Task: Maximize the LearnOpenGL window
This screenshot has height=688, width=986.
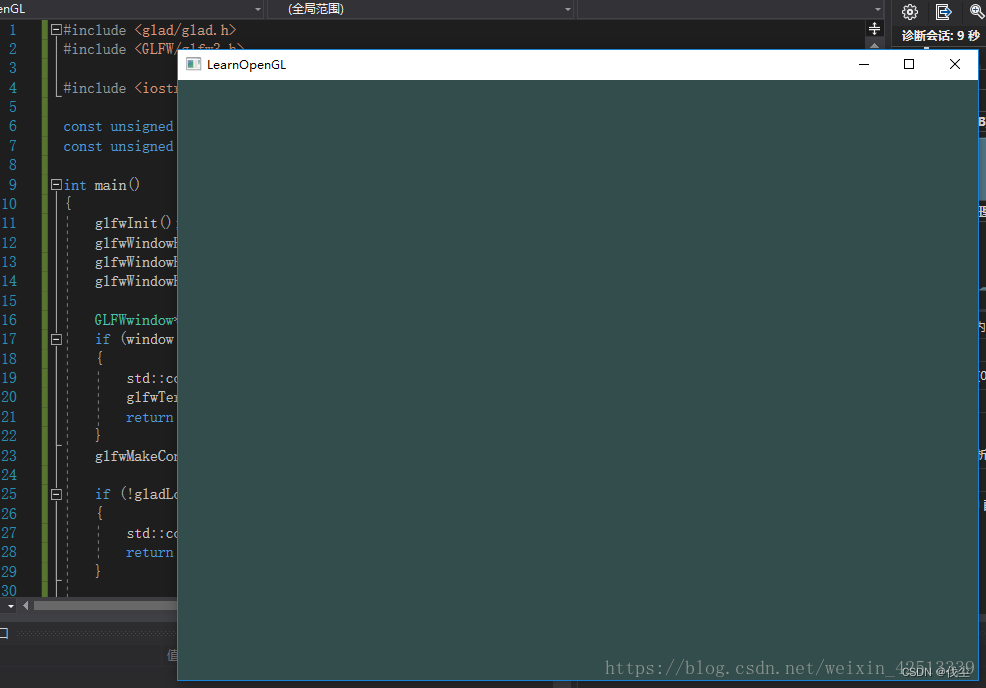Action: (909, 64)
